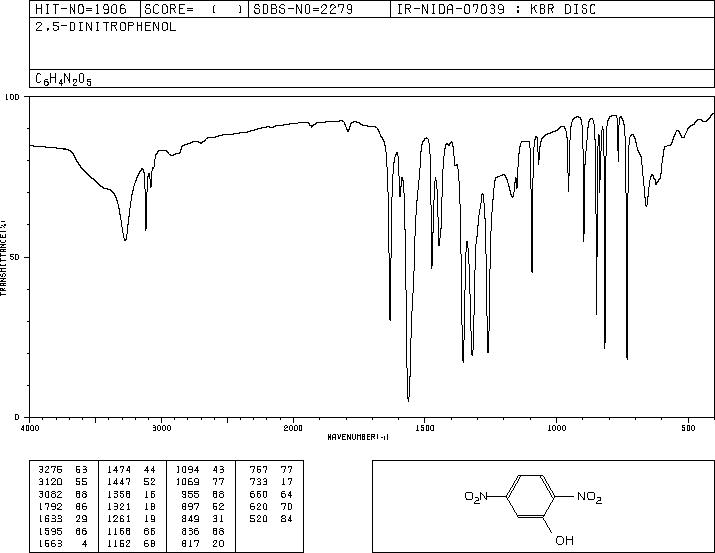Viewport: 715px width, 553px height.
Task: Click the compound name 2,5-DINITROPHENOL
Action: (105, 27)
